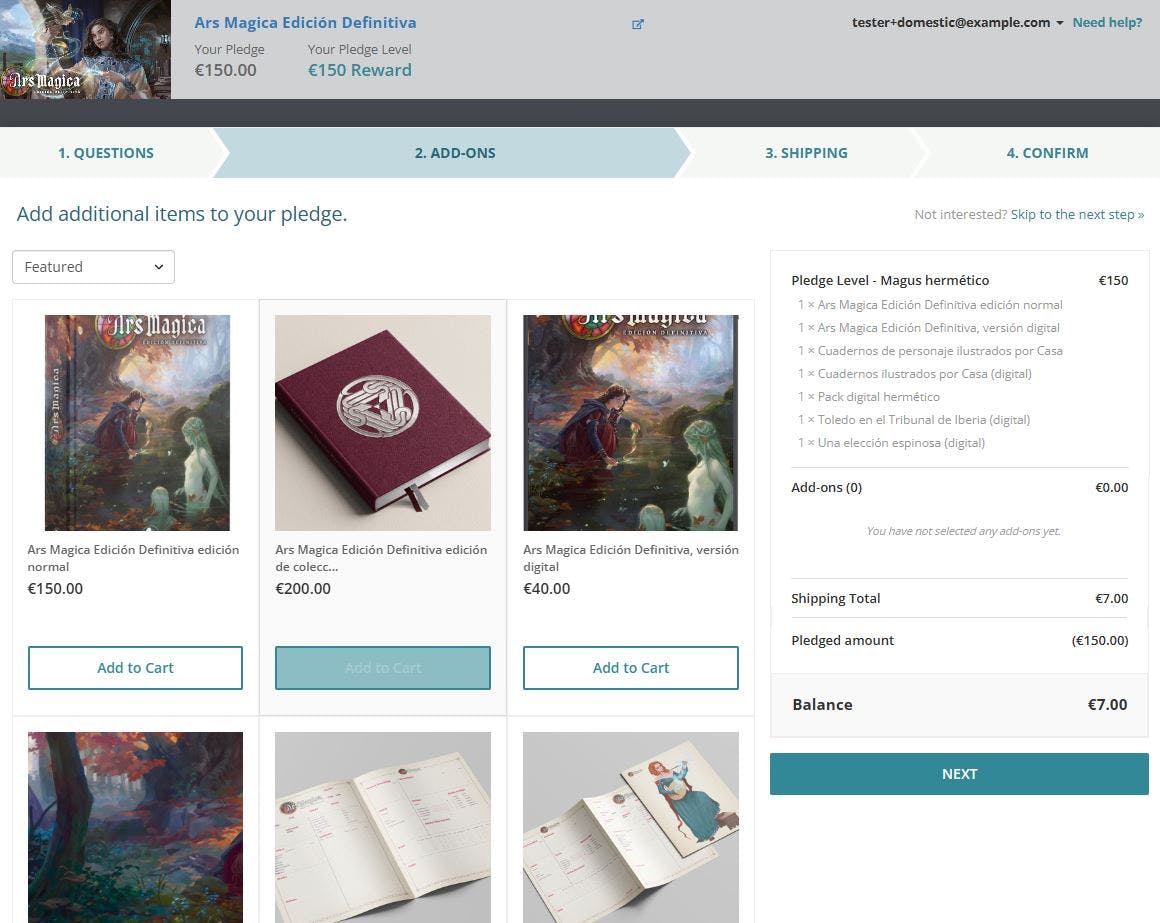Open the €150 Reward pledge level link
The width and height of the screenshot is (1160, 923).
359,70
